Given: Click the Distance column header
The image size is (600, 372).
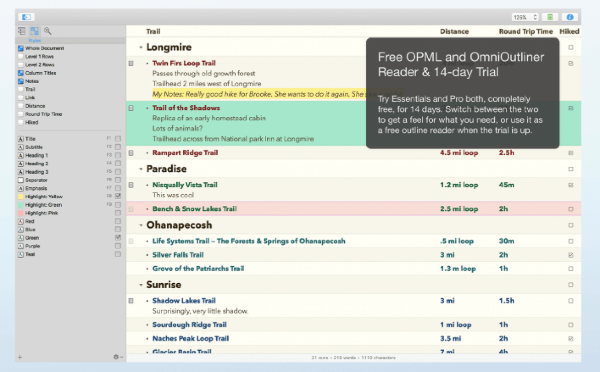Looking at the screenshot, I should (x=454, y=31).
